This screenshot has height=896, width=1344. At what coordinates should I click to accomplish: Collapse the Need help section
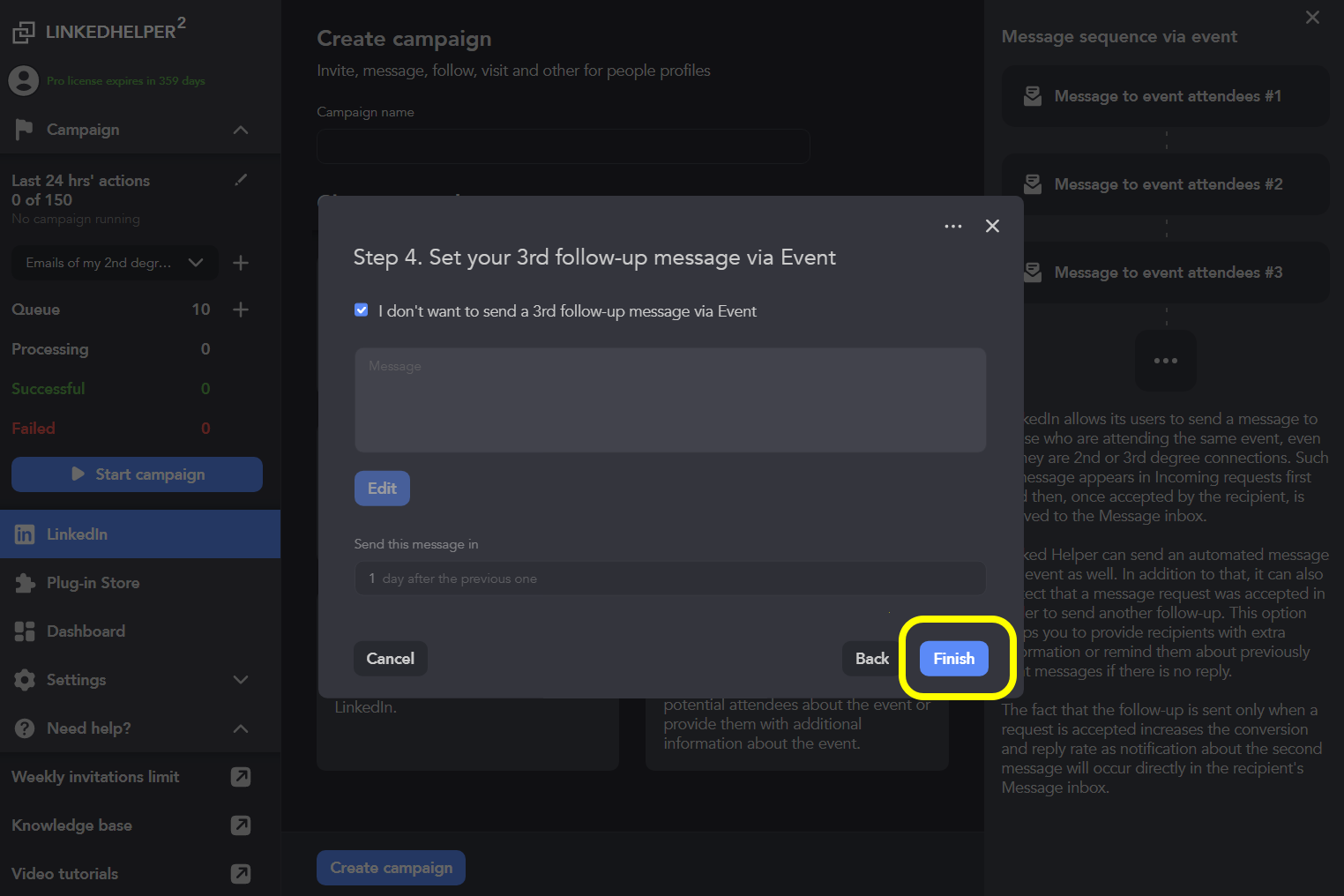tap(241, 728)
